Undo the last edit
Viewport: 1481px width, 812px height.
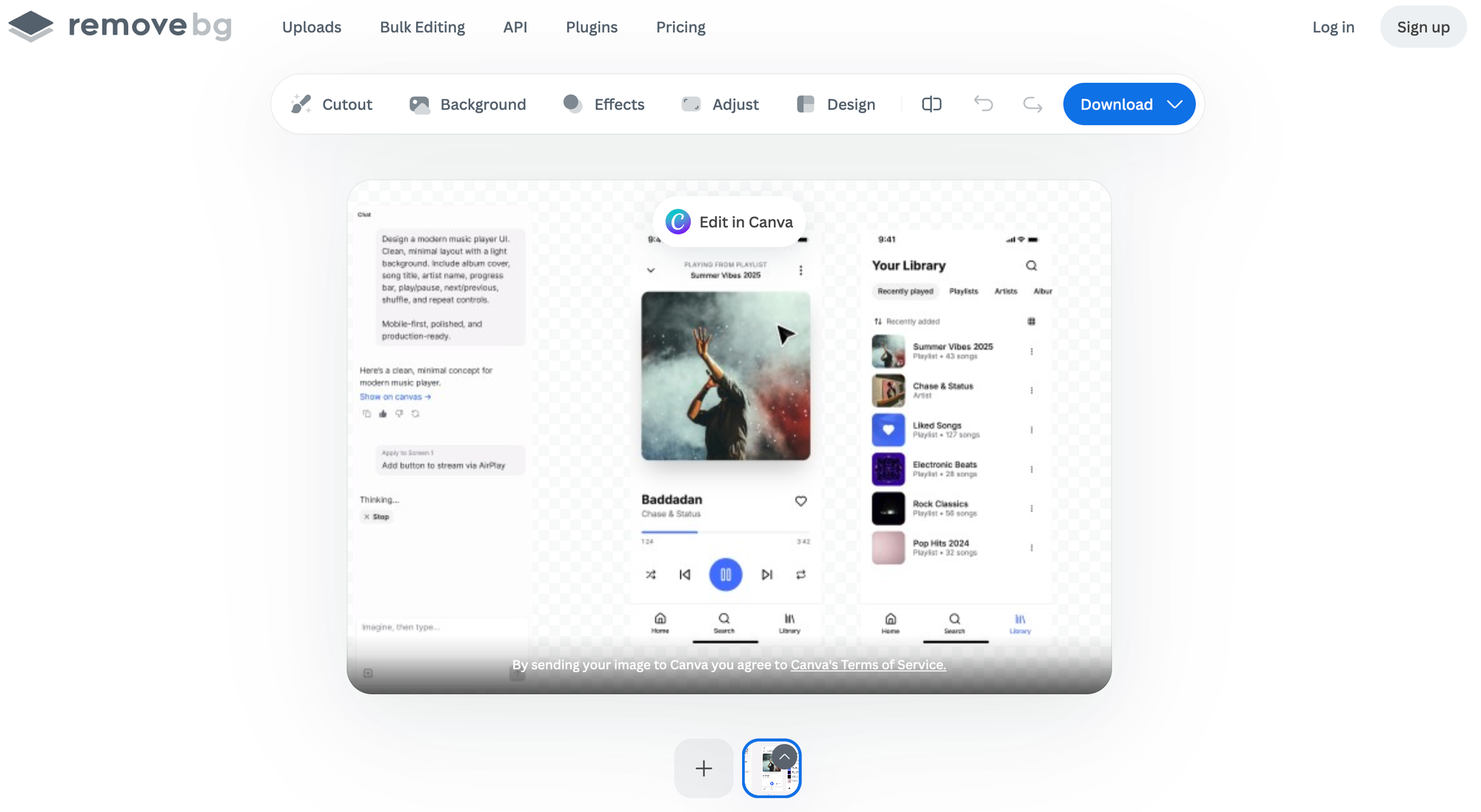(983, 104)
